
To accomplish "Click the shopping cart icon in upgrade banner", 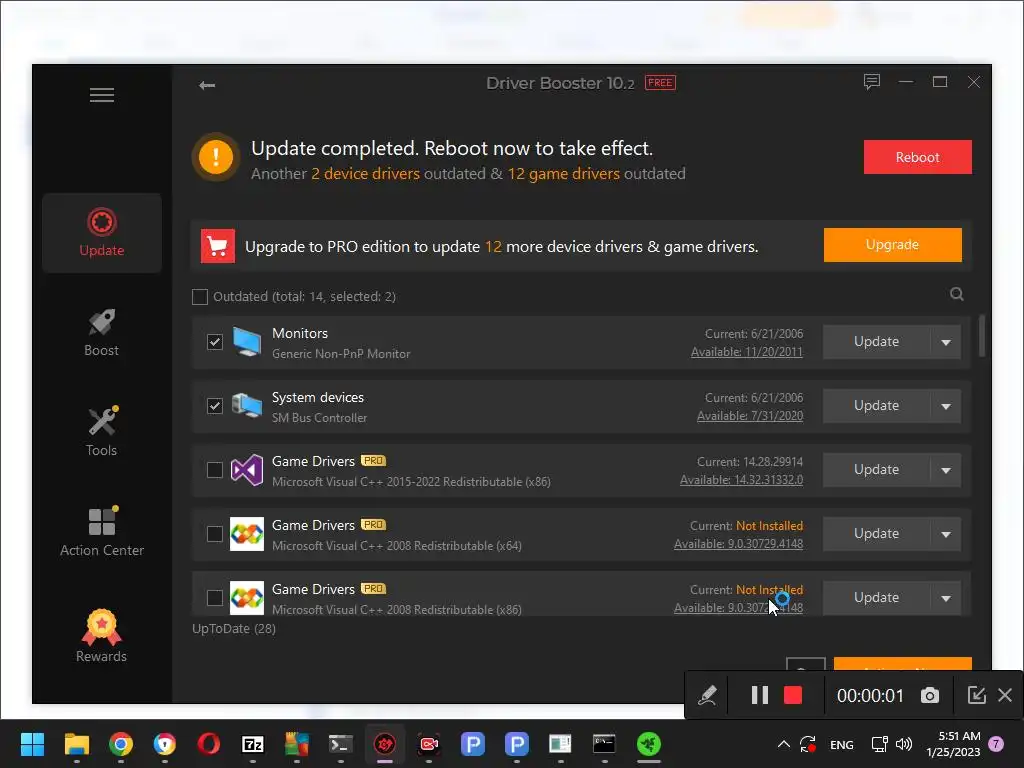I will point(217,246).
